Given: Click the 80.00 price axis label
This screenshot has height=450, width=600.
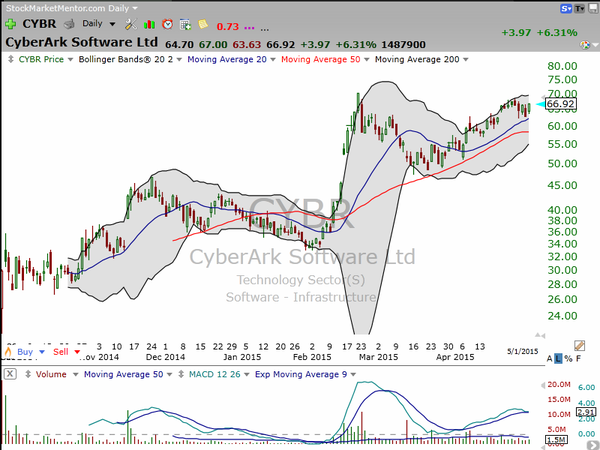Looking at the screenshot, I should click(x=562, y=66).
